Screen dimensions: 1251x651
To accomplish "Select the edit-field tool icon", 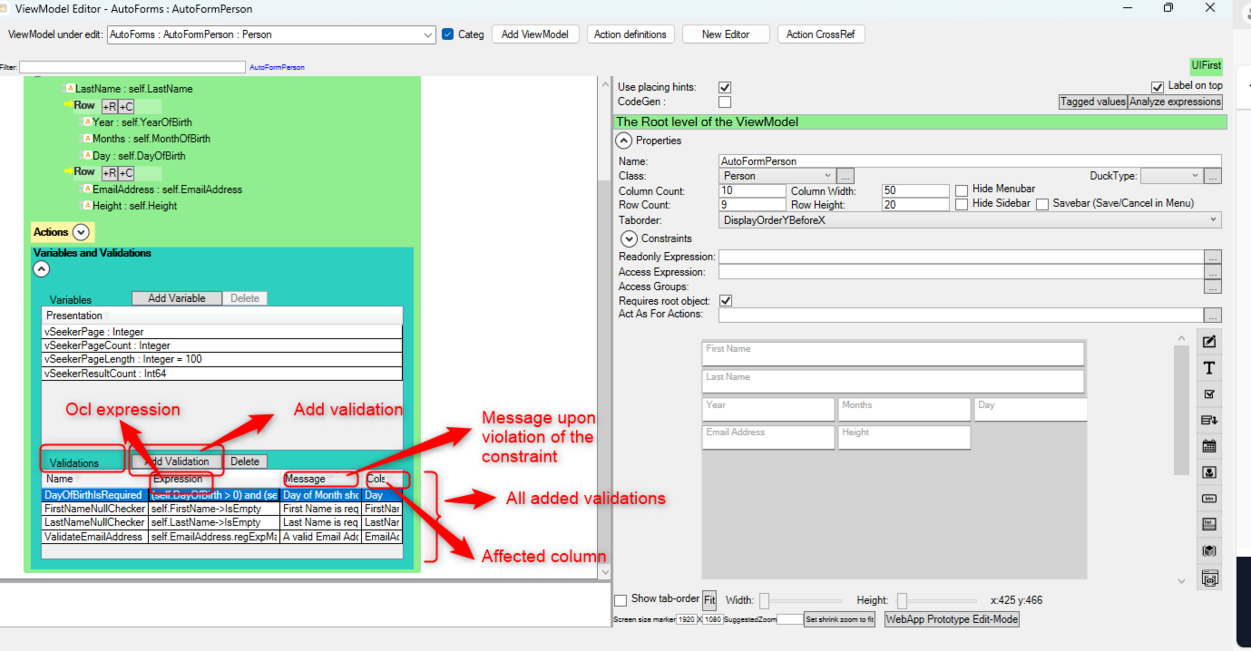I will (x=1209, y=342).
